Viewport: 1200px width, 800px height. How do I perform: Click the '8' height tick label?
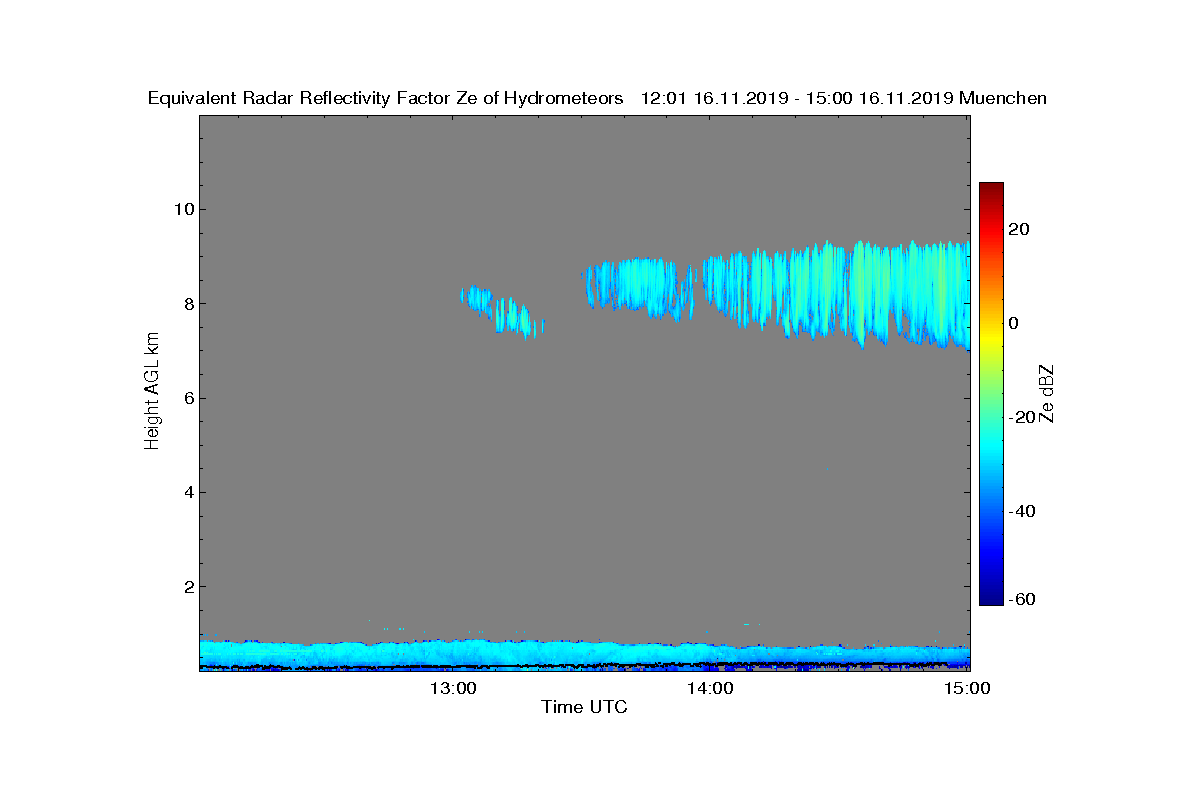(187, 303)
